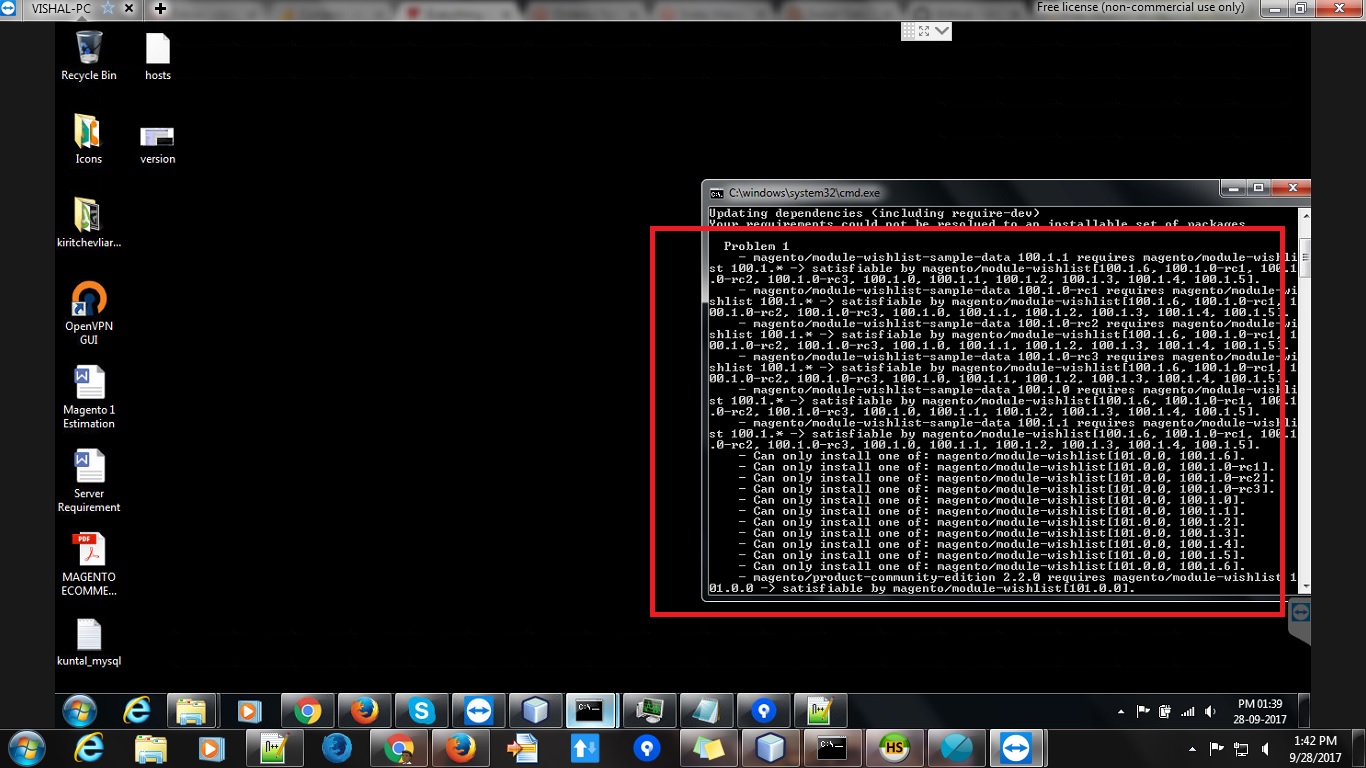Show hidden icons in local tray
Image resolution: width=1366 pixels, height=768 pixels.
1192,748
